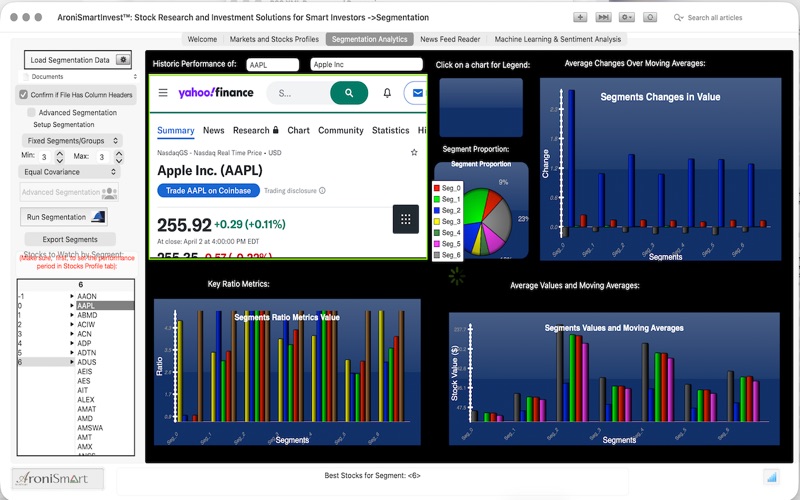Open Fixed Segments/Groups dropdown
This screenshot has height=500, width=800.
point(72,140)
